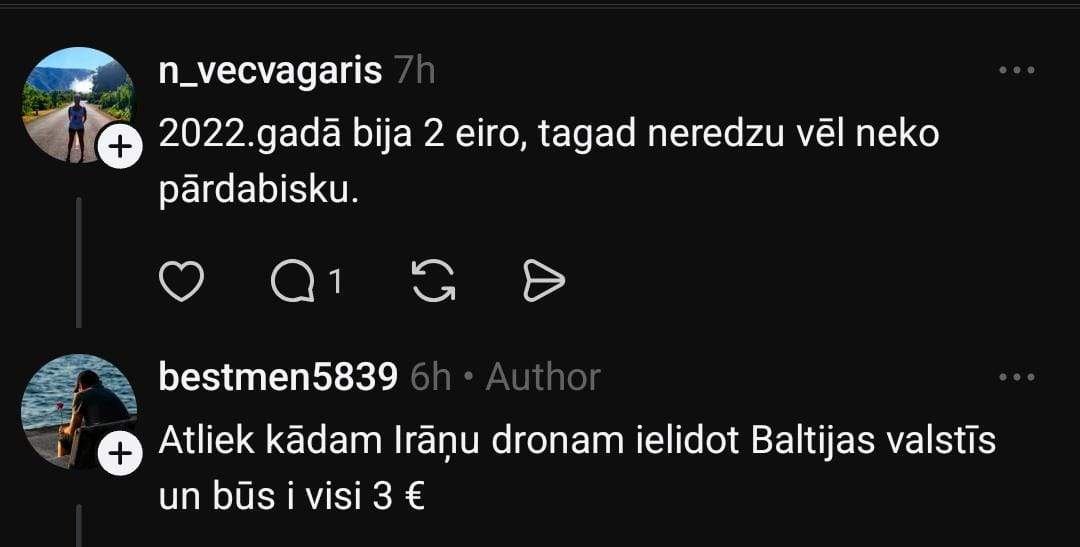
Task: View the reply count number 1
Action: pyautogui.click(x=335, y=281)
